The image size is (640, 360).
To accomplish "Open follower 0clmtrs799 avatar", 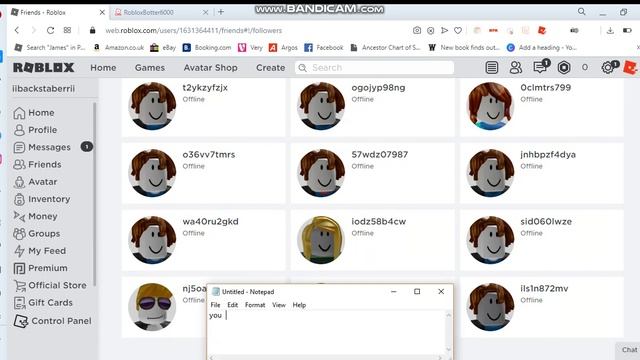I will [x=490, y=106].
